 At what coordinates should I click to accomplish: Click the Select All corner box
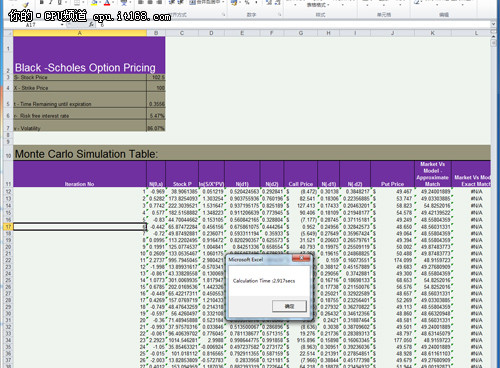pos(8,33)
